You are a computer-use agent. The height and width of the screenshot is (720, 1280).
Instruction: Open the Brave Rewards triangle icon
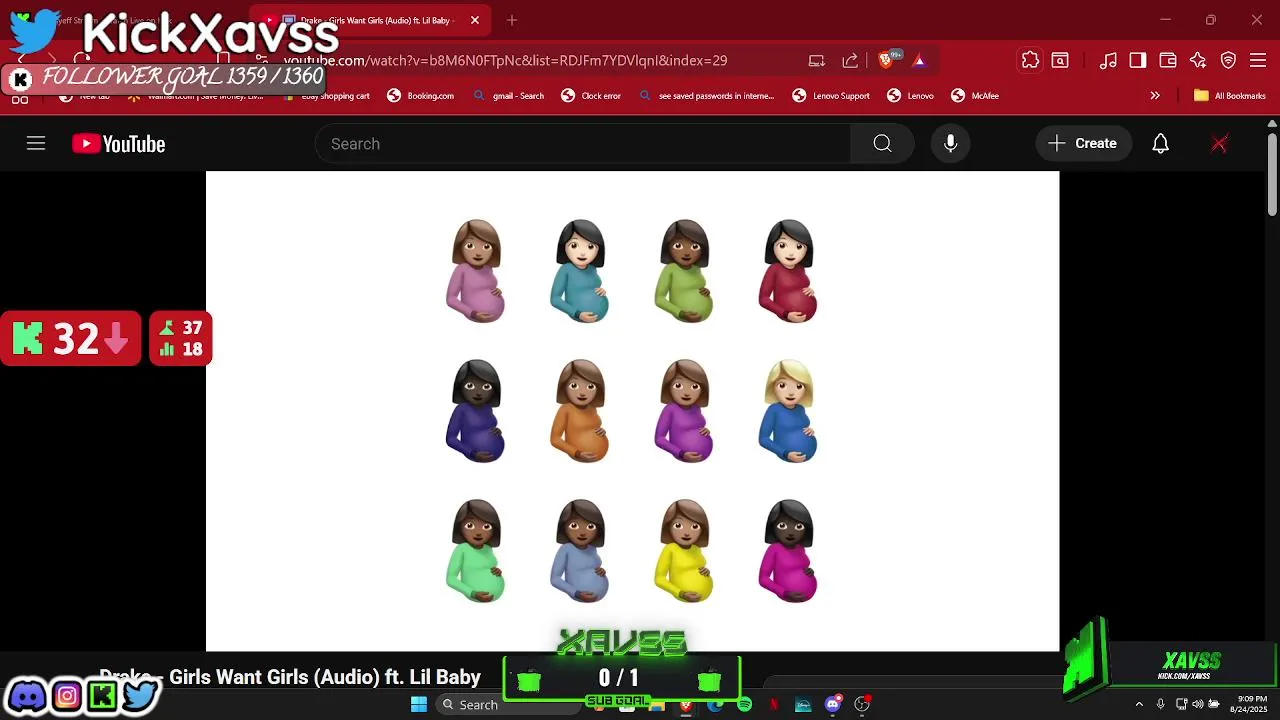(919, 60)
